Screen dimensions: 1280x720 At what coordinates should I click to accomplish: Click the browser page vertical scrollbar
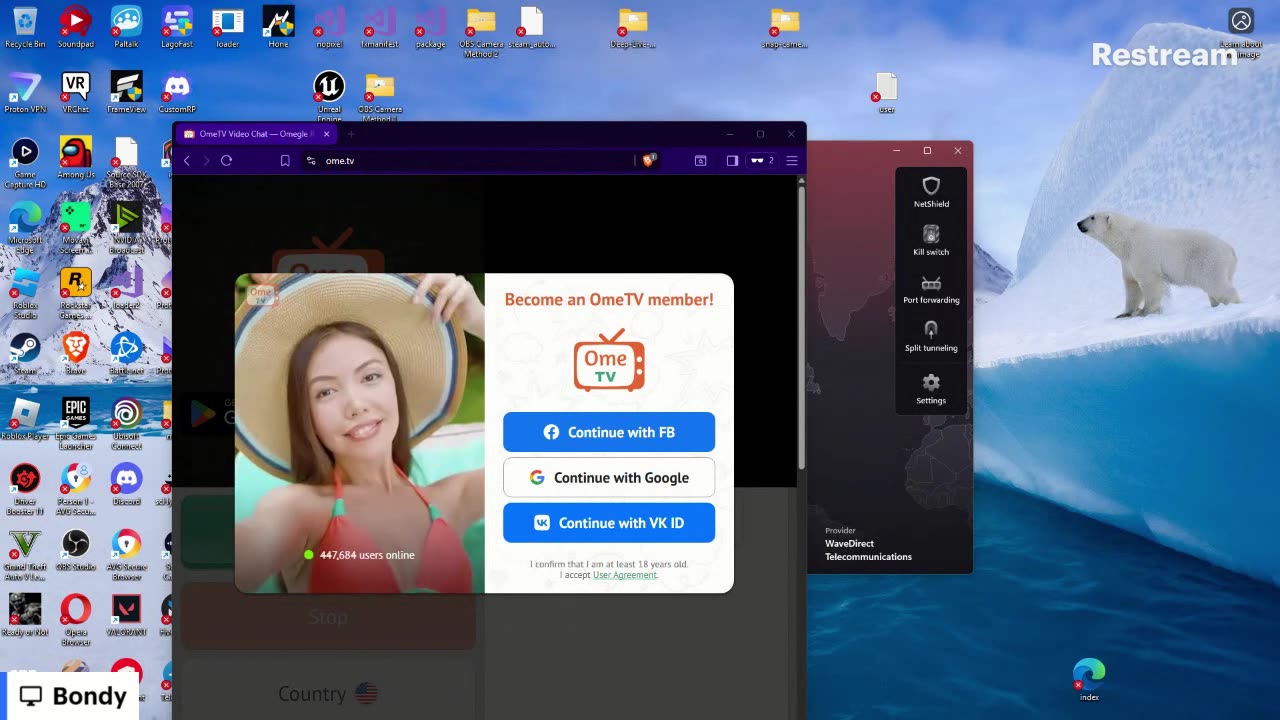point(801,330)
